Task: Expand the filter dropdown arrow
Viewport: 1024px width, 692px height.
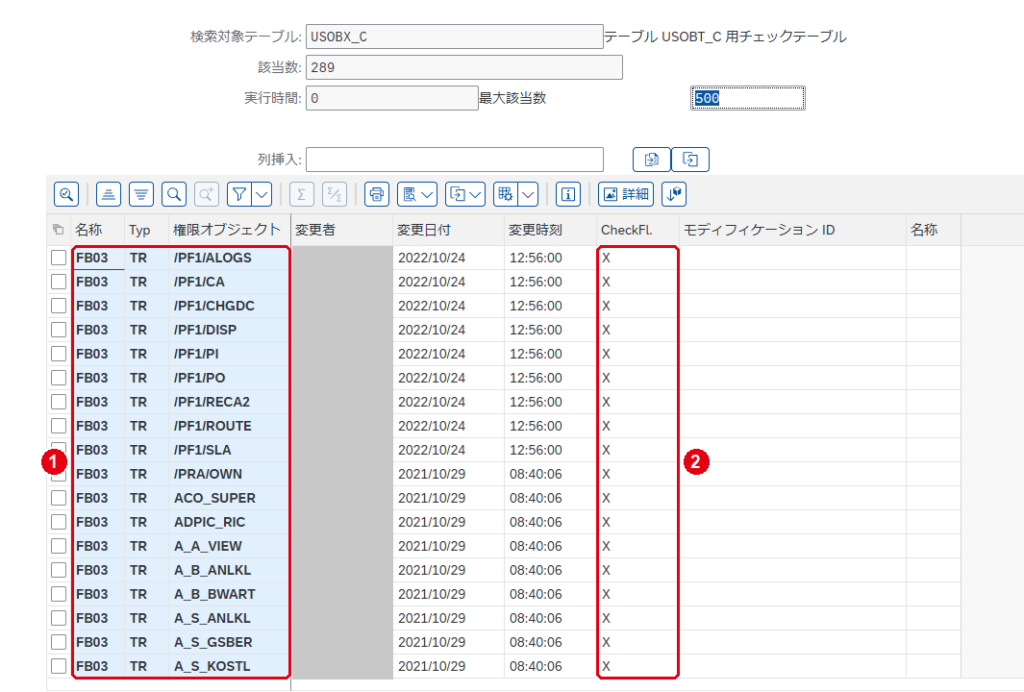Action: [x=262, y=194]
